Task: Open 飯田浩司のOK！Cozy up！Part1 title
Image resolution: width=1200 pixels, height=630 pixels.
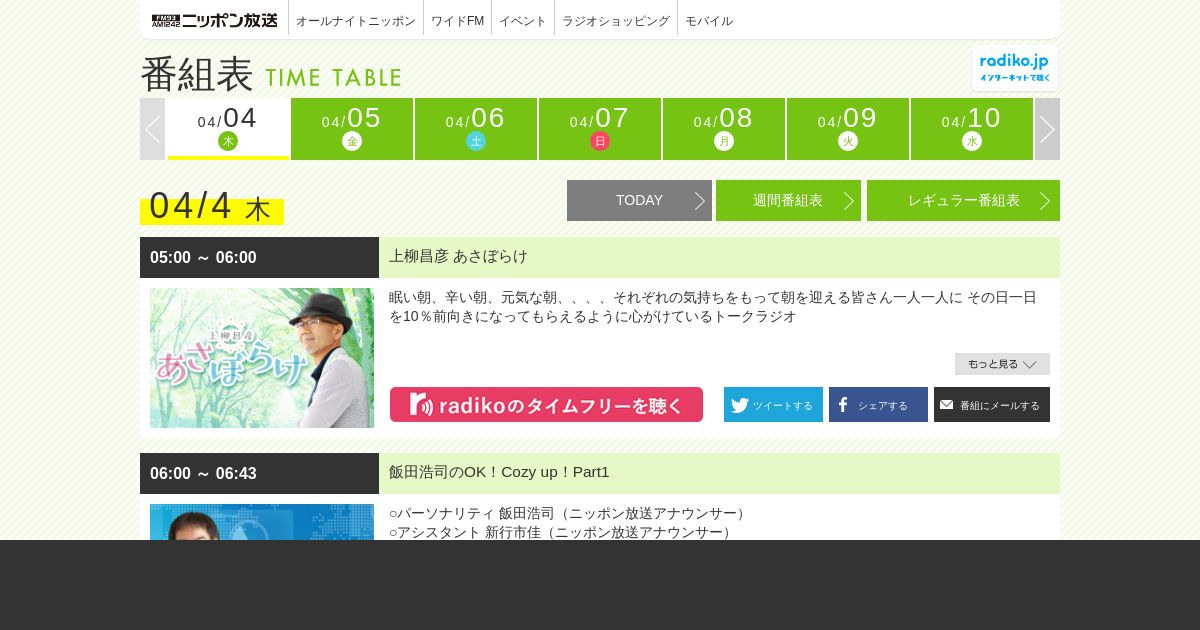Action: 499,472
